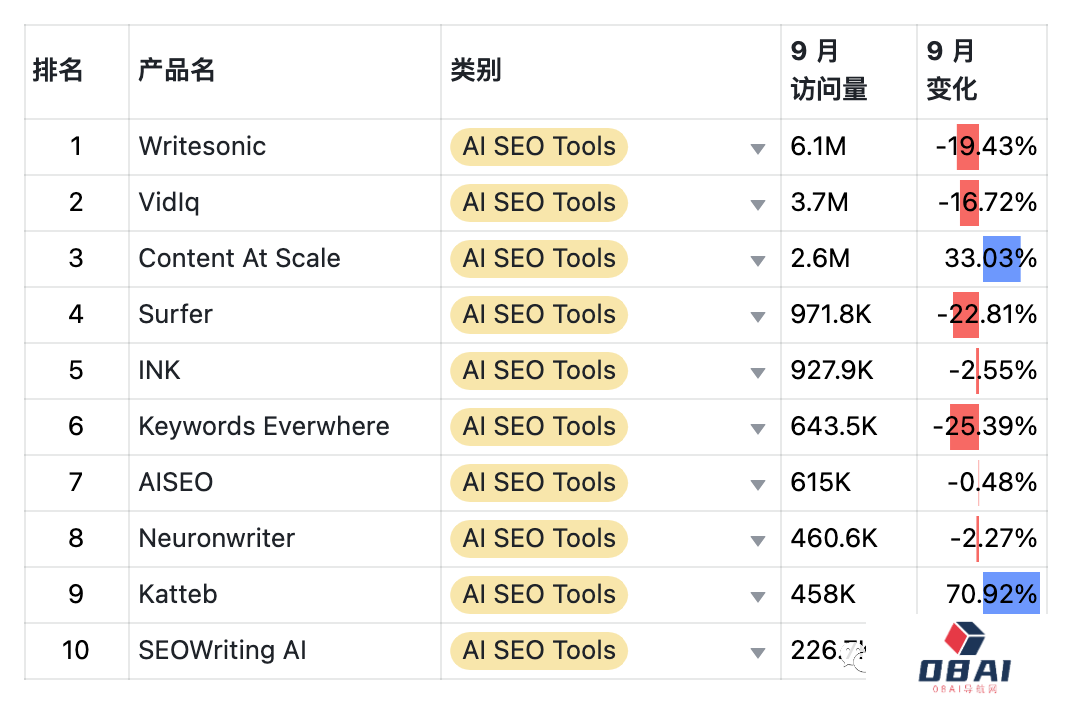Select AI SEO Tools tag in Katteb row
This screenshot has width=1072, height=704.
pyautogui.click(x=539, y=595)
